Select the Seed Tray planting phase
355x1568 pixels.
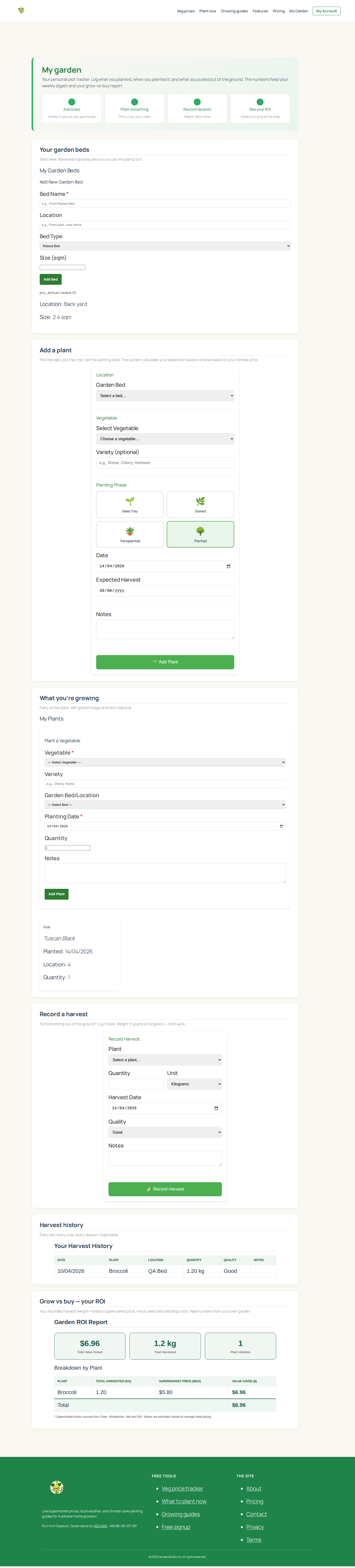130,505
